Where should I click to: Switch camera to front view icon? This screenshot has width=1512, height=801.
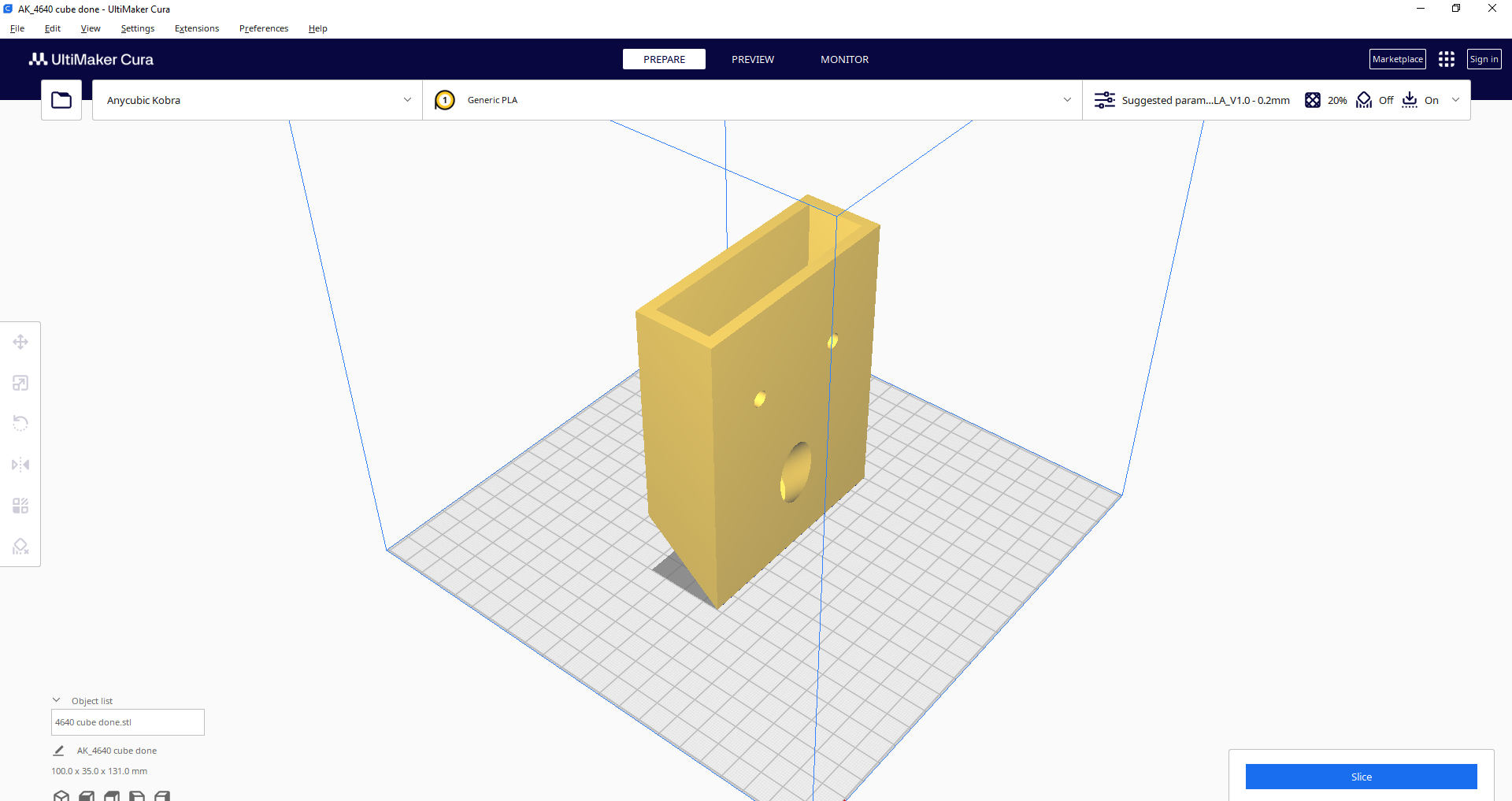tap(87, 795)
